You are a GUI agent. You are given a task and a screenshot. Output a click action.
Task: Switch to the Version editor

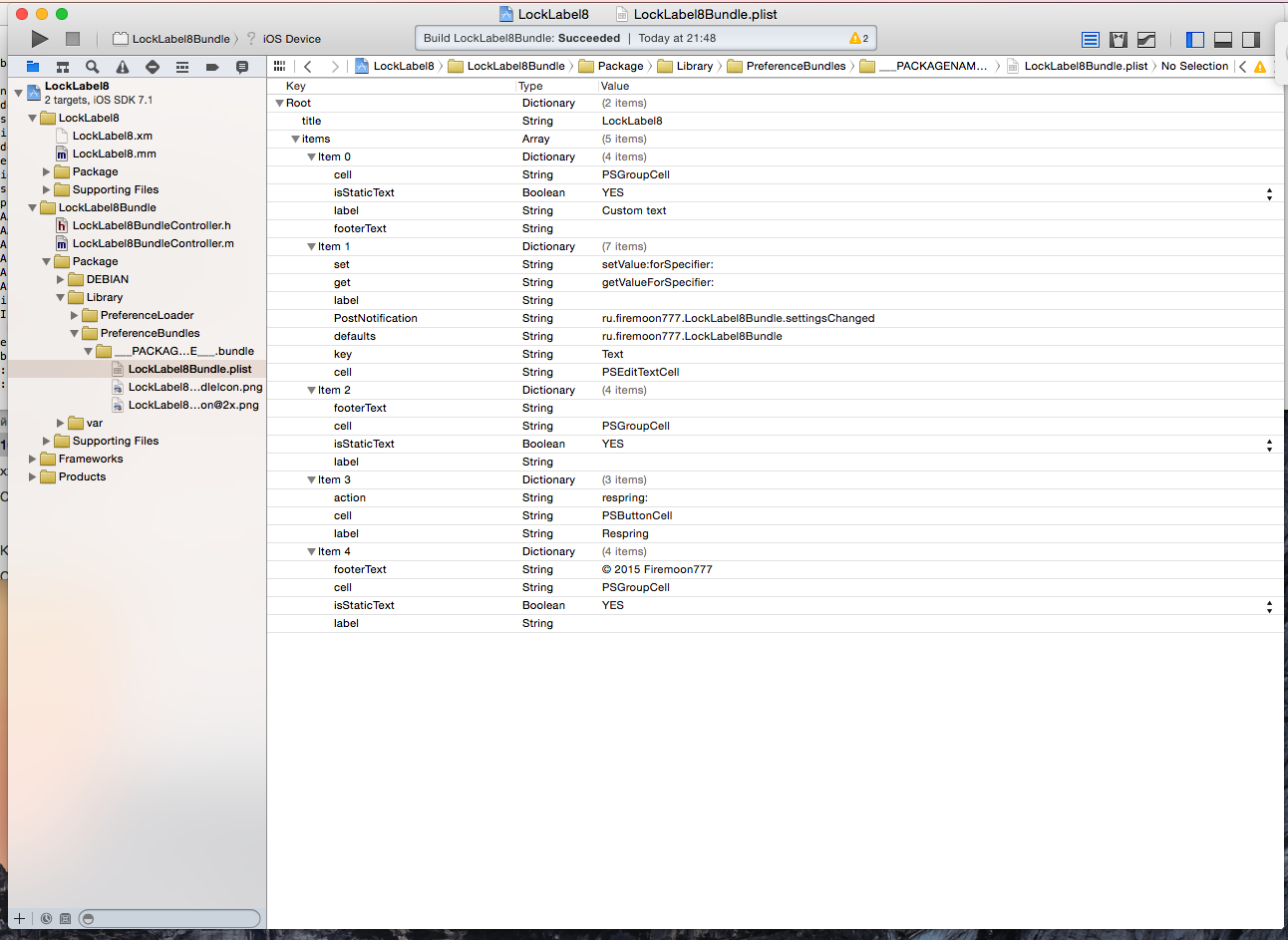[x=1146, y=40]
